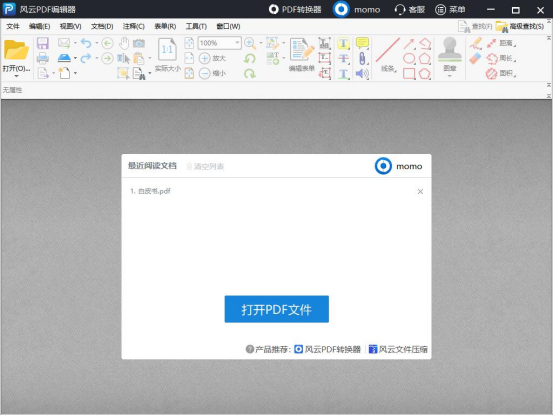
Task: Click the paperclip Attach File icon
Action: (362, 58)
